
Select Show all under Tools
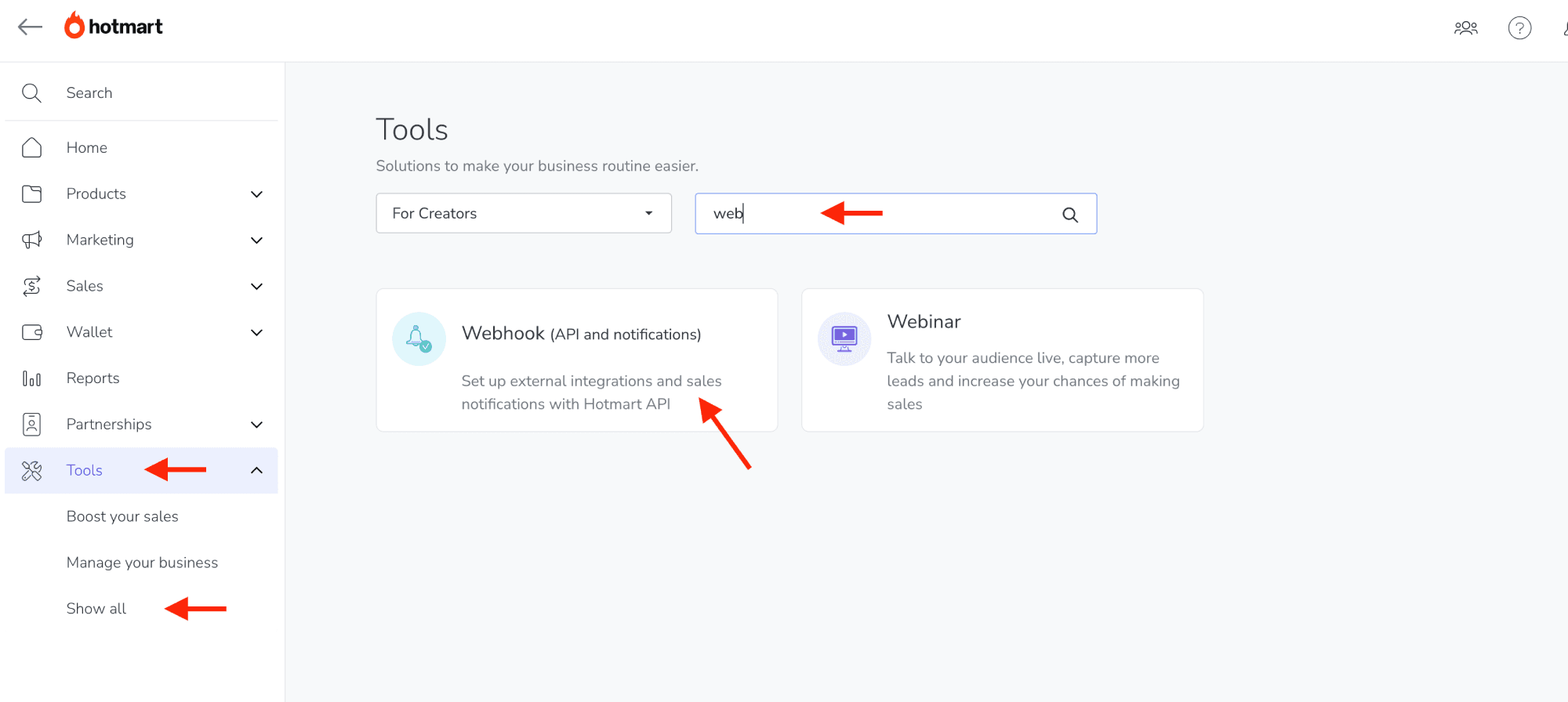(96, 609)
